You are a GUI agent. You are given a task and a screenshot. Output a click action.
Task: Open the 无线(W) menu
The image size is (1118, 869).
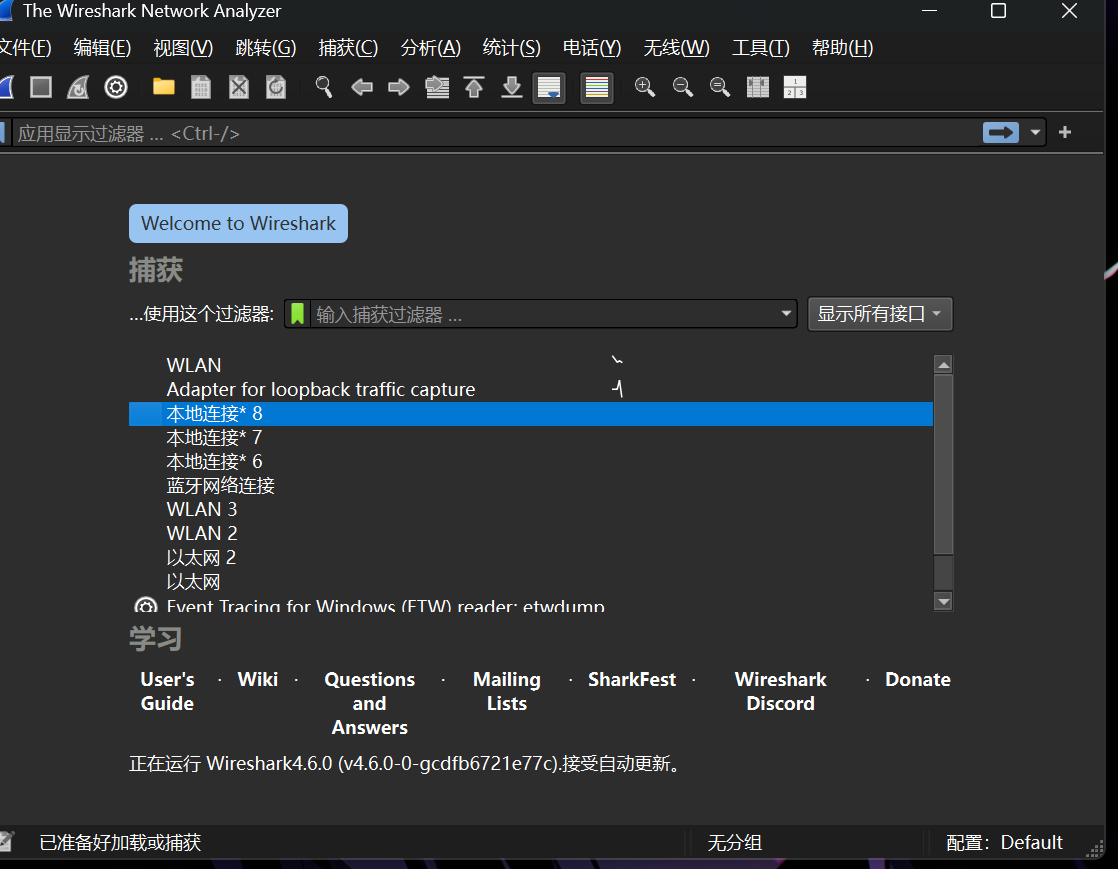676,48
